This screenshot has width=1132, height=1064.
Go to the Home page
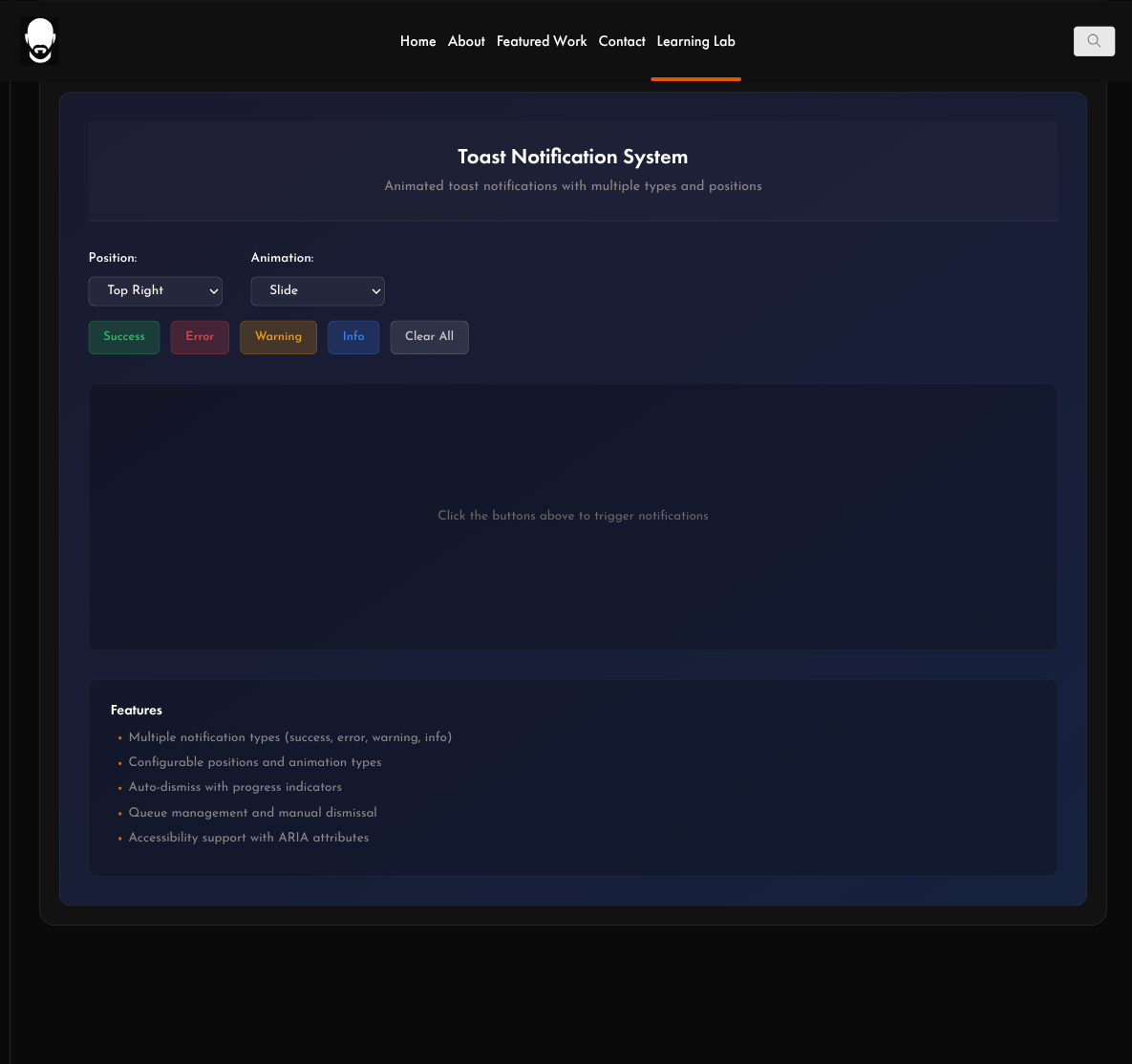coord(418,41)
